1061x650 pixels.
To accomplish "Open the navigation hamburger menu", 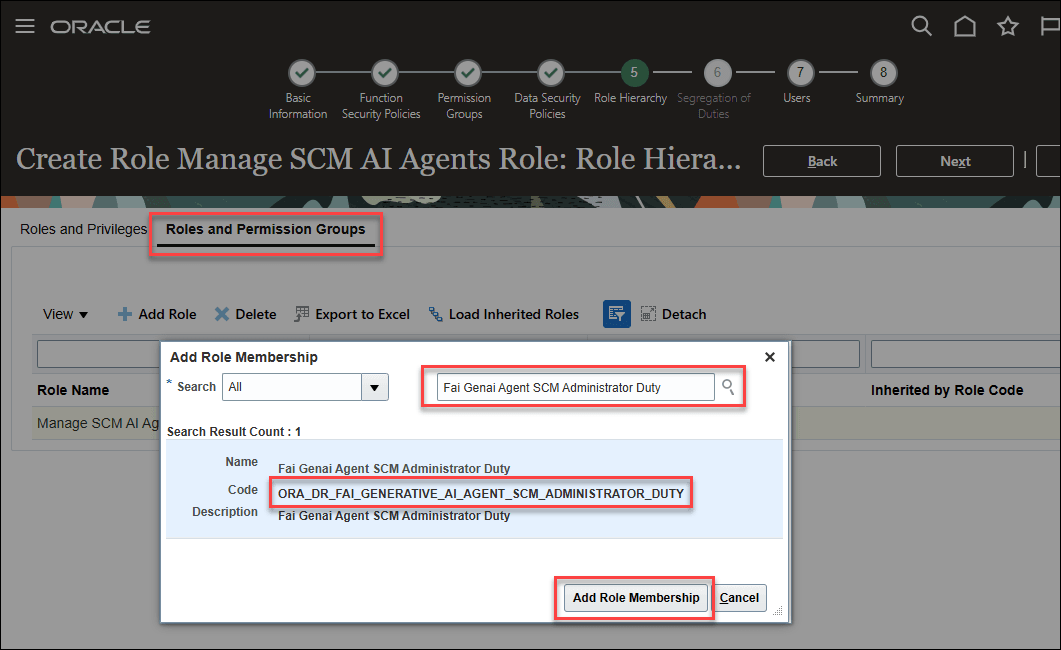I will 25,26.
